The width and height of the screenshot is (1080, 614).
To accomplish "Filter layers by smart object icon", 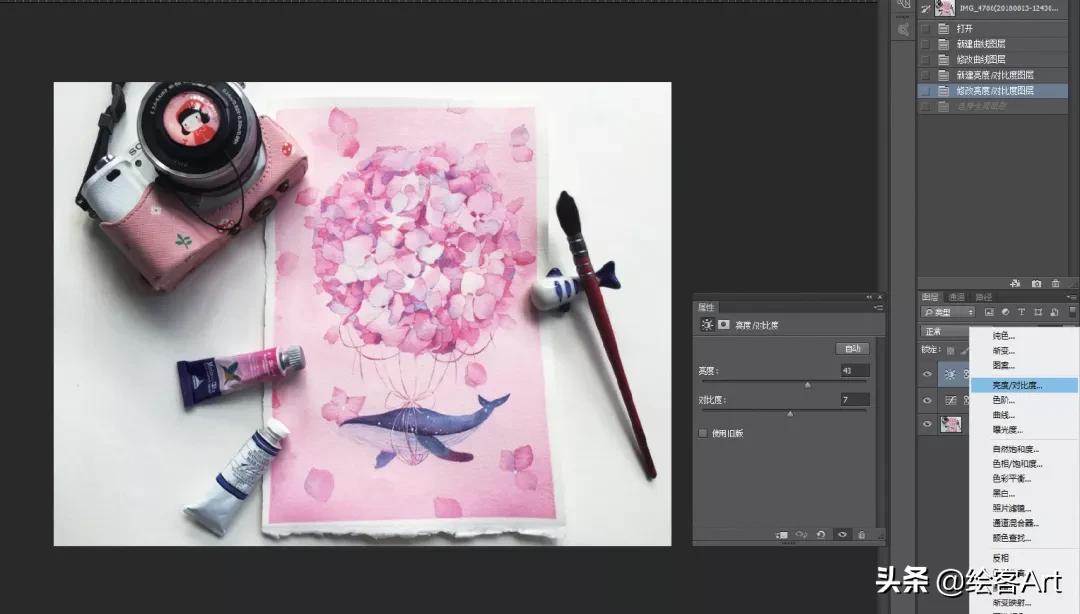I will coord(1054,312).
